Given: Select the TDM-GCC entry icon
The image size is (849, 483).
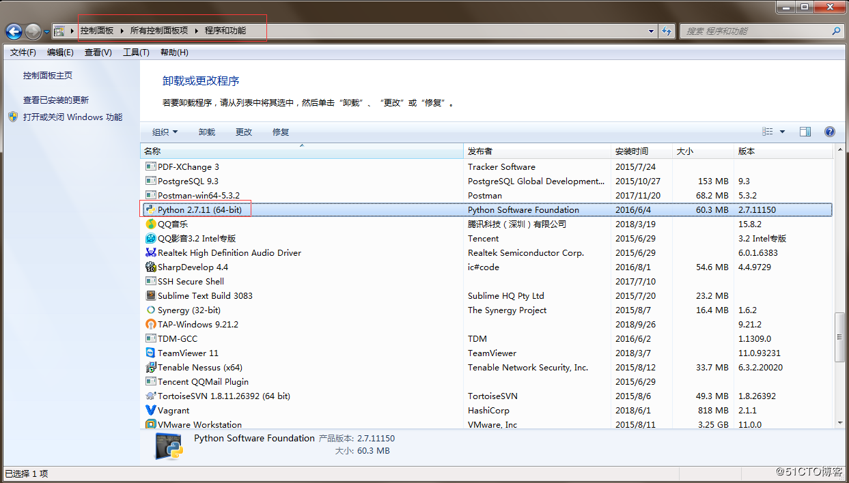Looking at the screenshot, I should (151, 339).
